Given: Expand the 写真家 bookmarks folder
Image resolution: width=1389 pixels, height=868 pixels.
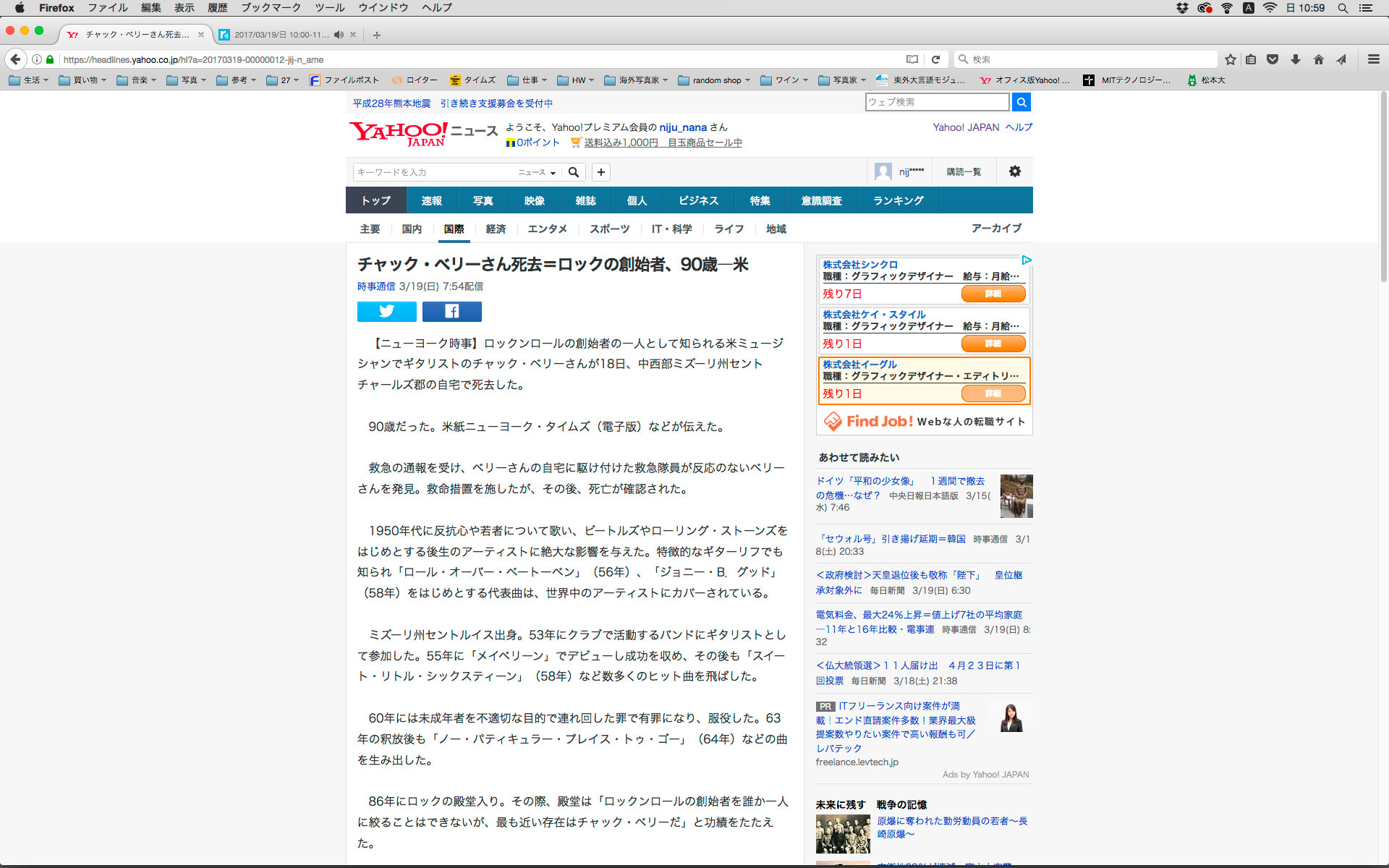Looking at the screenshot, I should [x=844, y=80].
